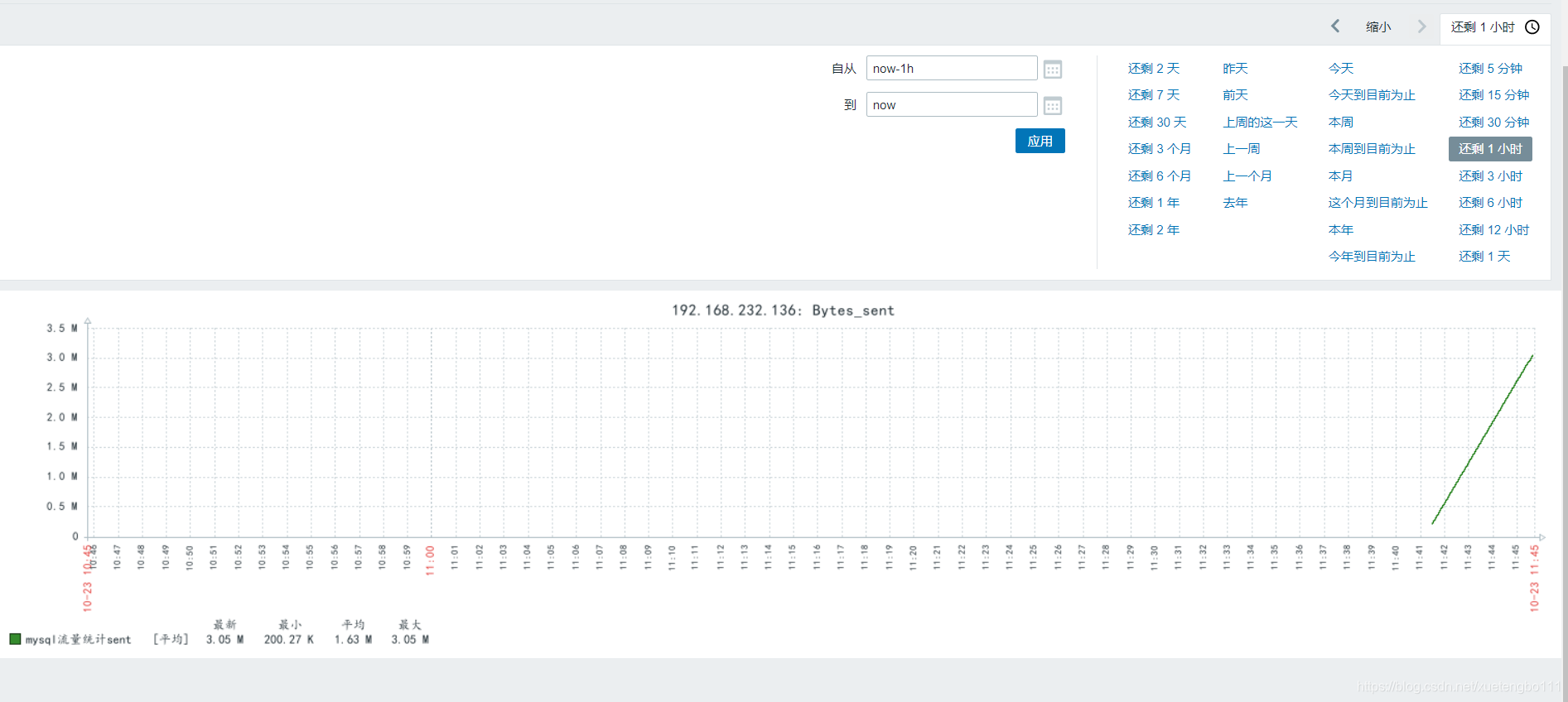Set range to 还剩 5 分钟

click(x=1491, y=69)
